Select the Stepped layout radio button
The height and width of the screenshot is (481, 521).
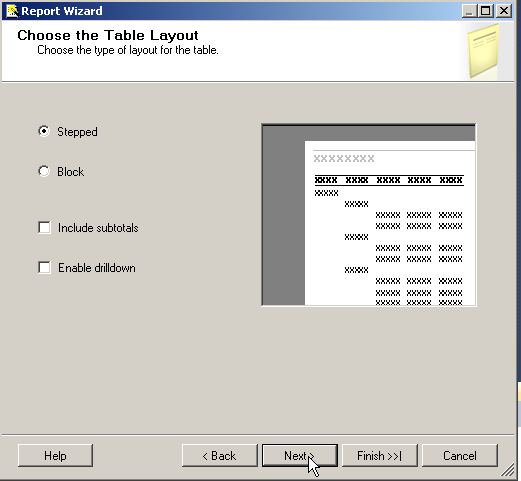pos(44,131)
